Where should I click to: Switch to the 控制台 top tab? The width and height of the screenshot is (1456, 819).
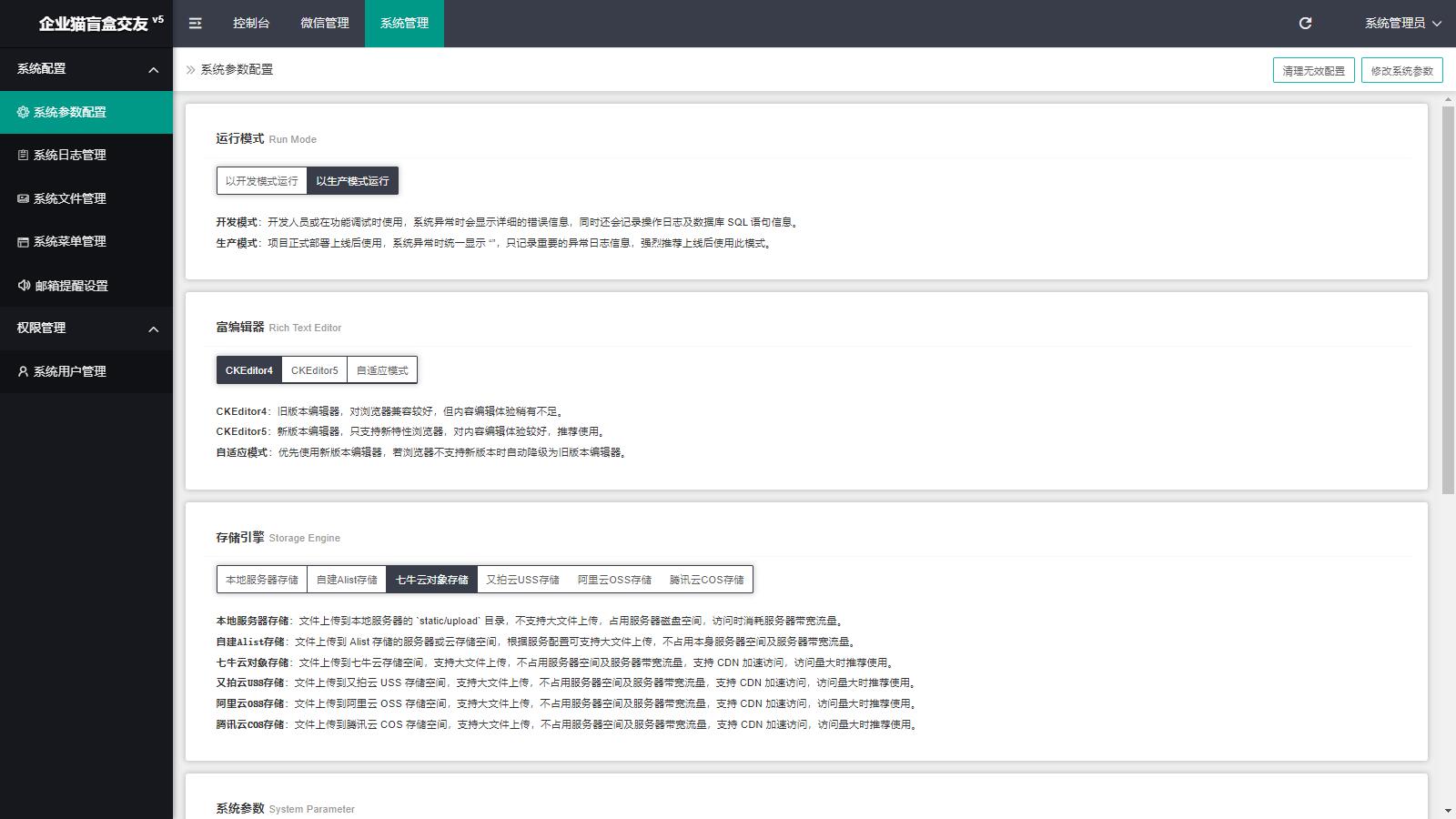click(x=251, y=24)
